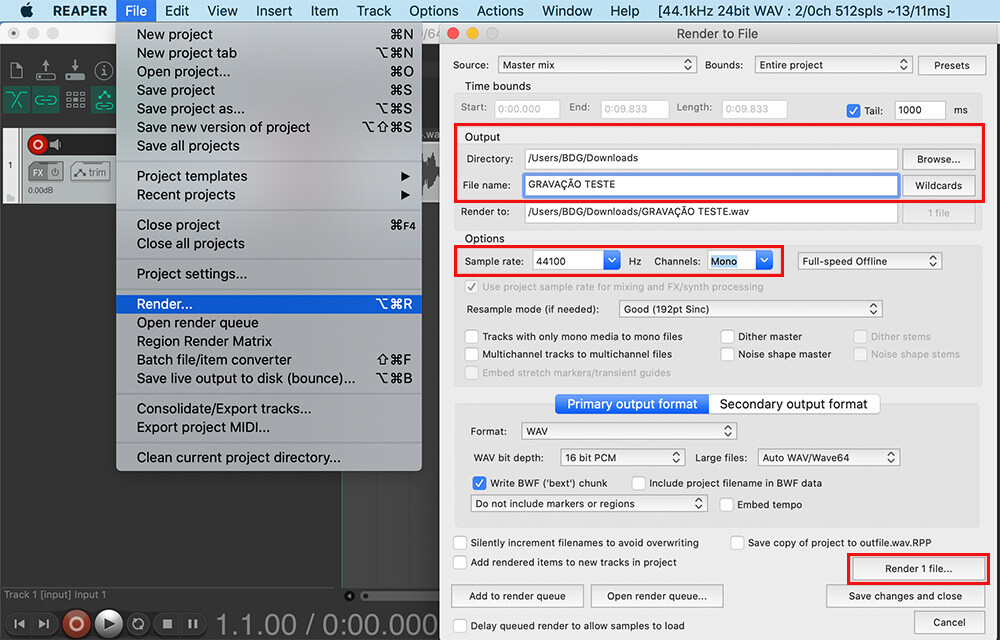
Task: Click the save project down-arrow toolbar icon
Action: (x=75, y=69)
